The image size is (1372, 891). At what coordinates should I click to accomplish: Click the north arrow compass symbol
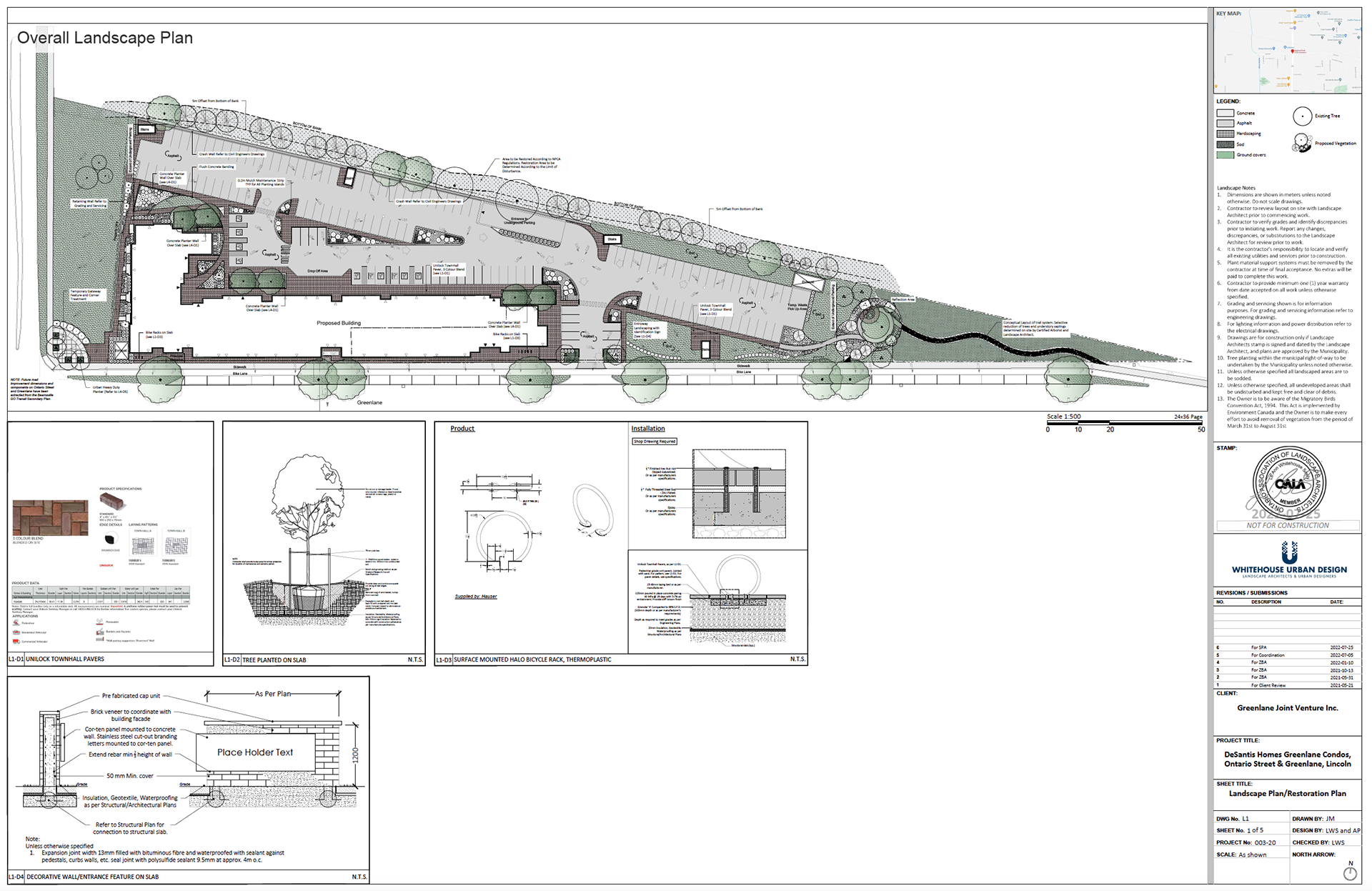click(x=1350, y=873)
